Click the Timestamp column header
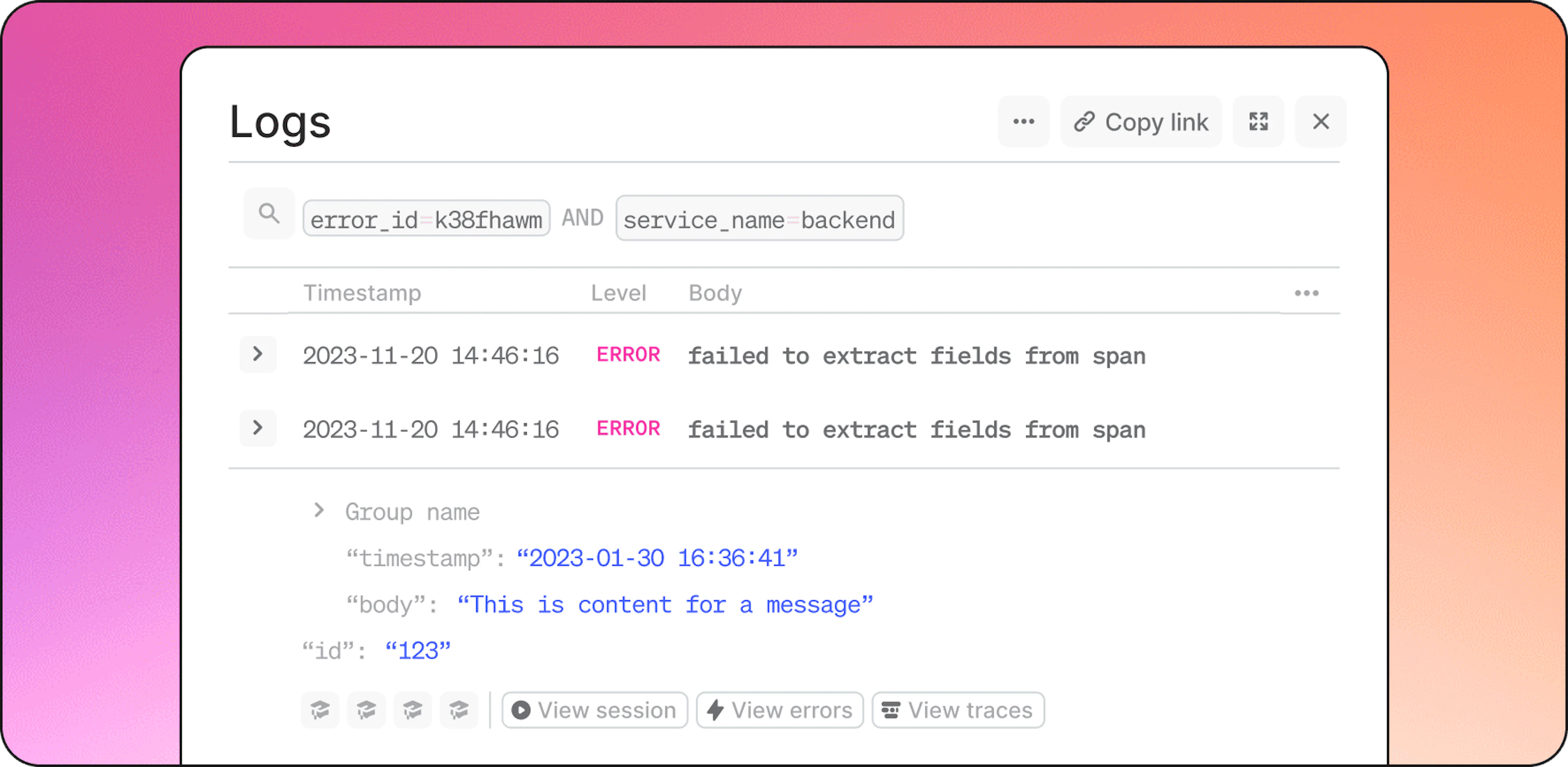The width and height of the screenshot is (1568, 767). coord(362,293)
